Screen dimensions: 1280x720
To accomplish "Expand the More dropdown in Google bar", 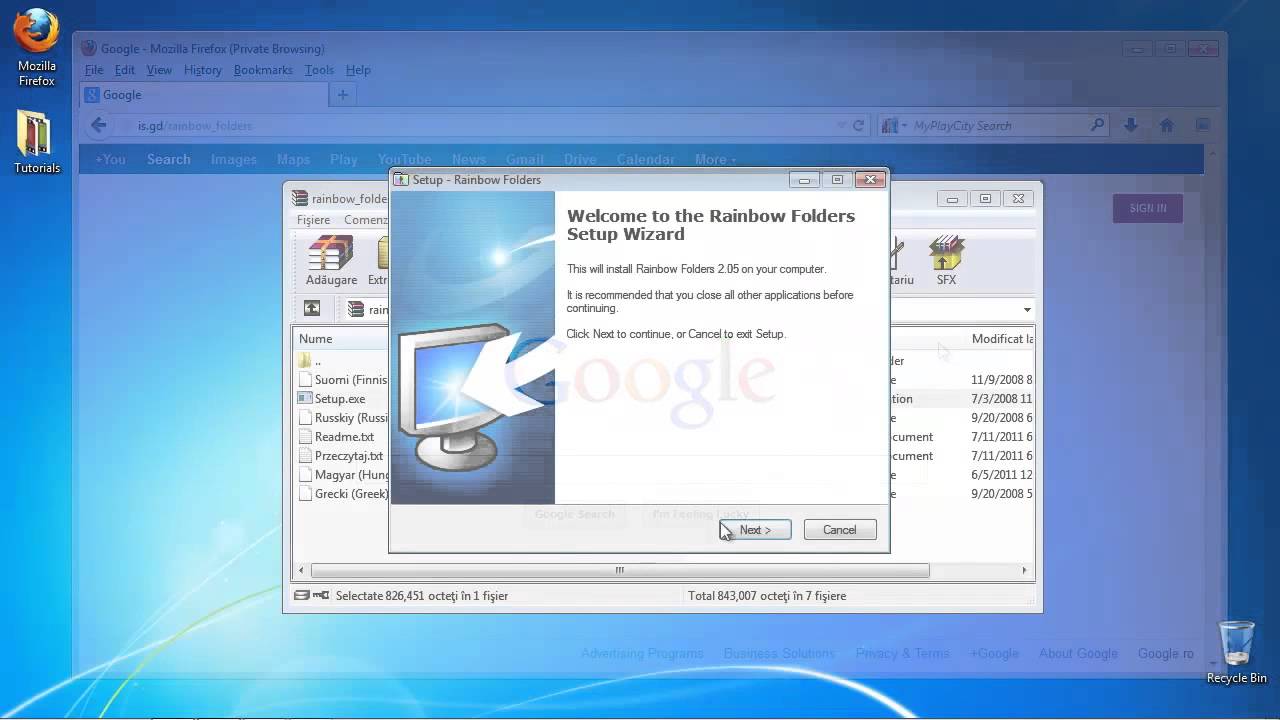I will click(x=715, y=160).
